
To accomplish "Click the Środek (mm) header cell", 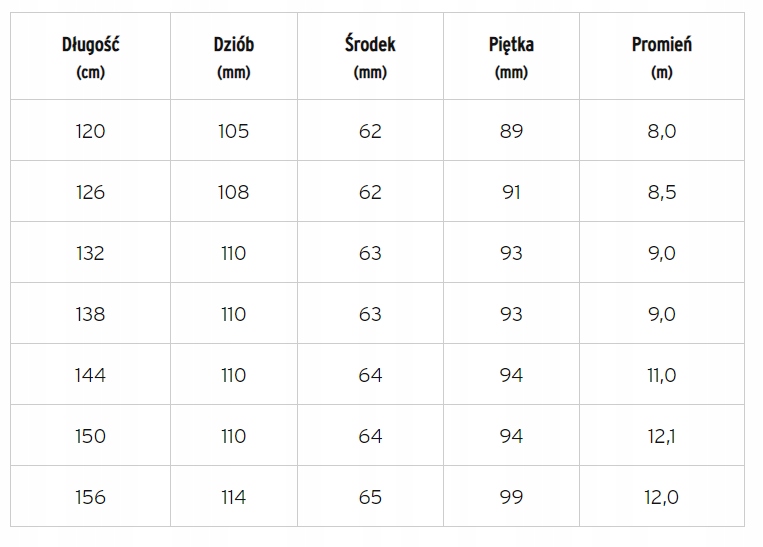I will point(370,56).
